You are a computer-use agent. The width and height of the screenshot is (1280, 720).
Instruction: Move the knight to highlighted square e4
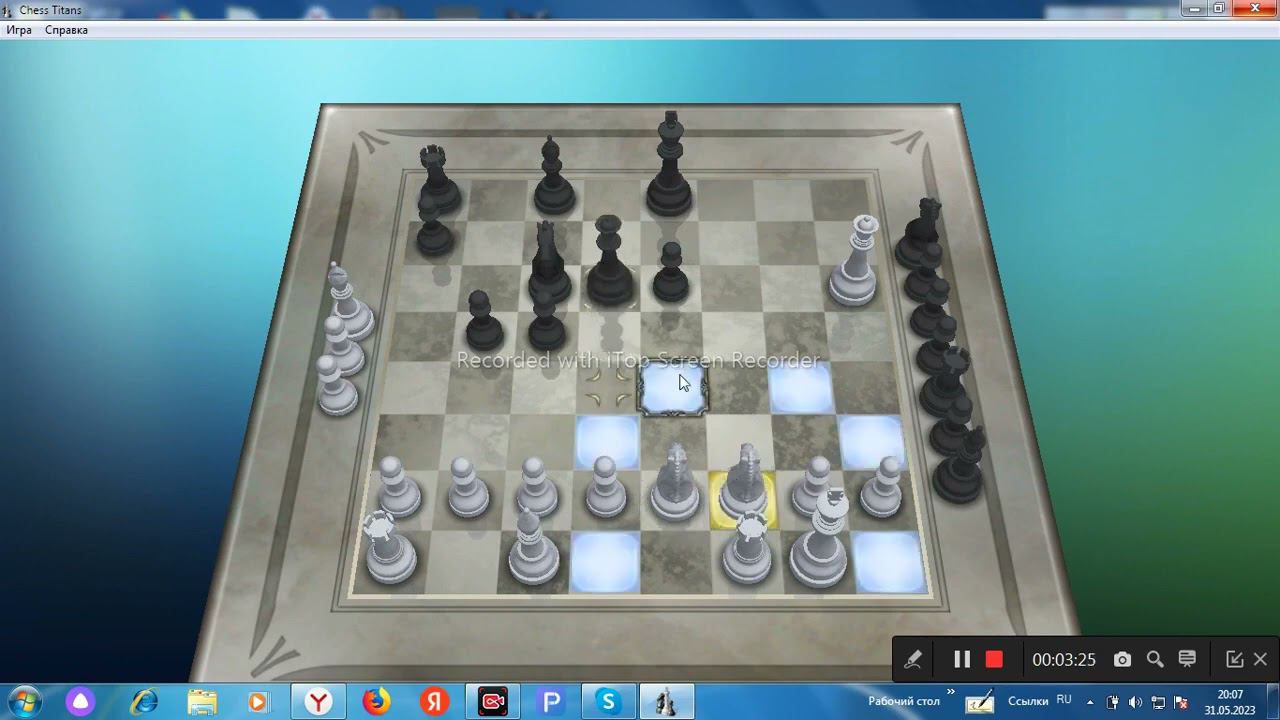(673, 389)
